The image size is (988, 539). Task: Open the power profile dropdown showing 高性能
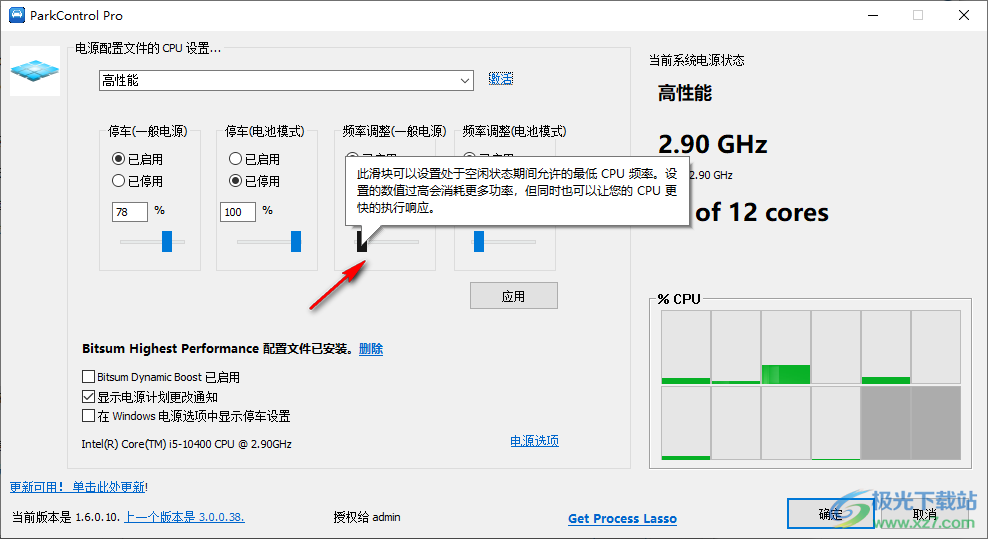pyautogui.click(x=286, y=80)
